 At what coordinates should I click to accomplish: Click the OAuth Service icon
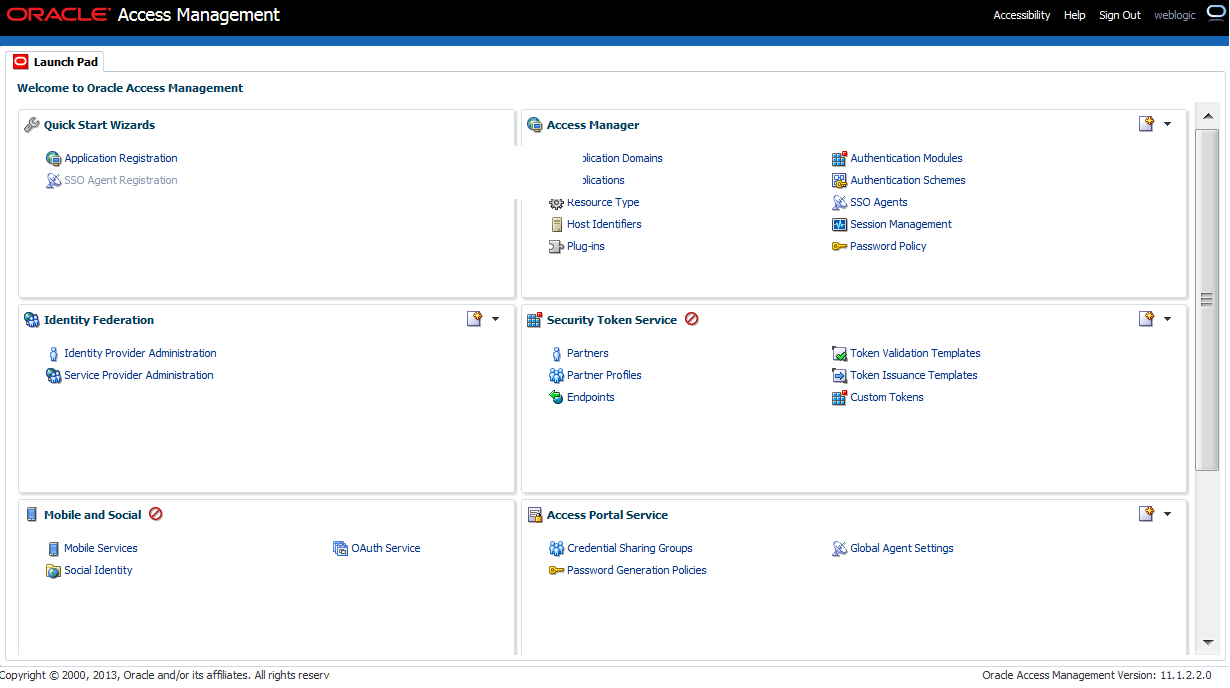tap(341, 549)
